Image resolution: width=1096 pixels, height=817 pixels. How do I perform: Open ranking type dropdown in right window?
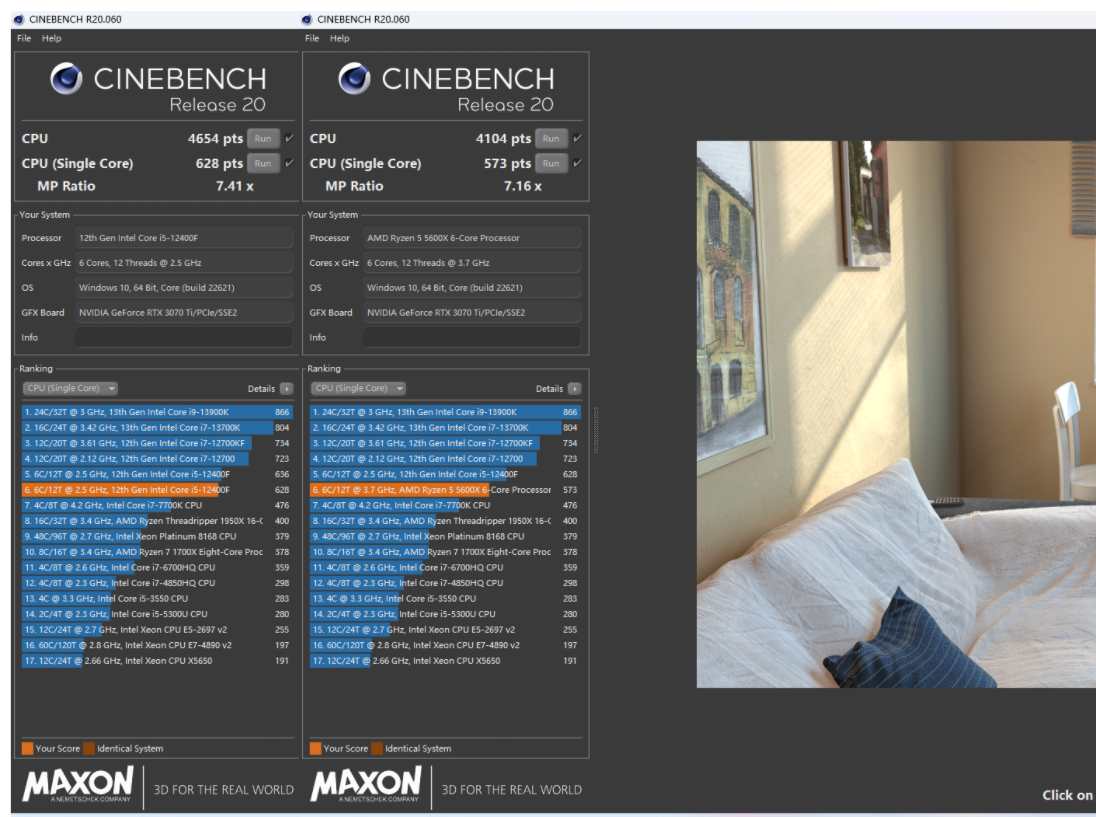click(x=358, y=389)
